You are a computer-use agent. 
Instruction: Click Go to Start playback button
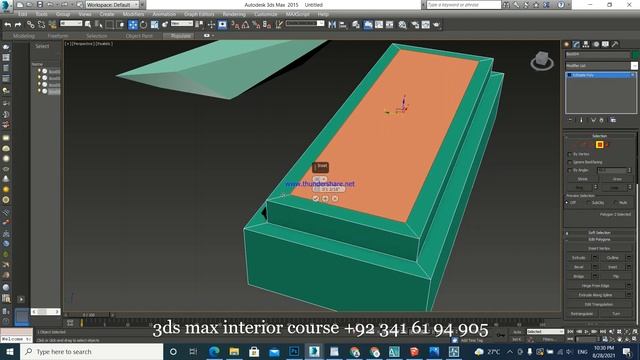coord(570,332)
